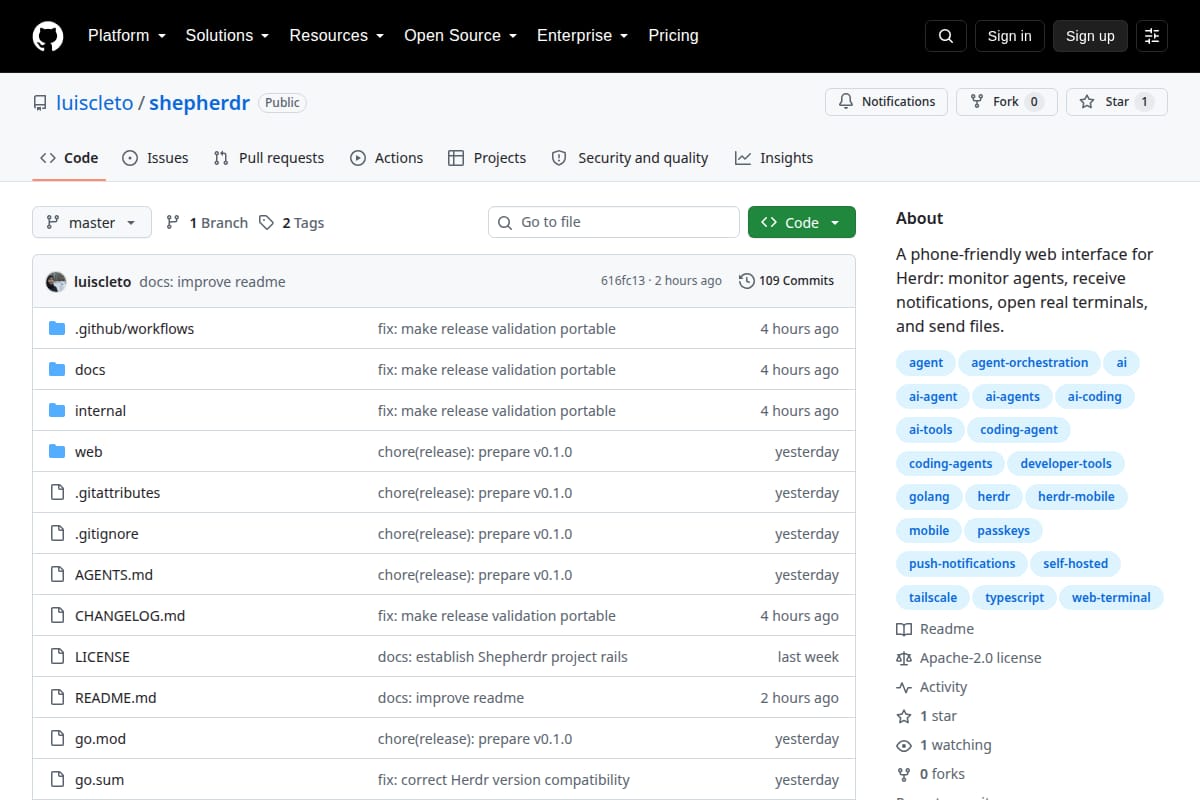The height and width of the screenshot is (800, 1200).
Task: Star the repository with Star button
Action: pos(1117,102)
